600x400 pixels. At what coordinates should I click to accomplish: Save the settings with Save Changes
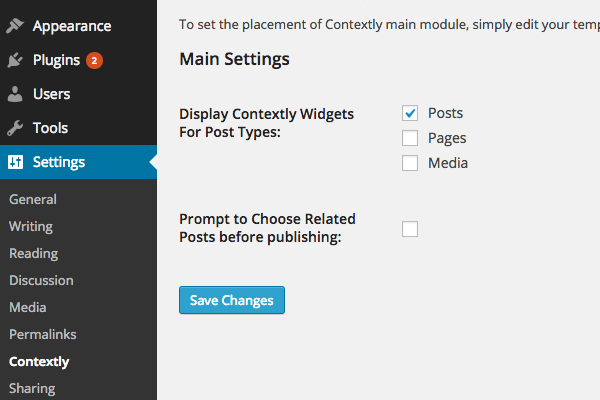[232, 300]
